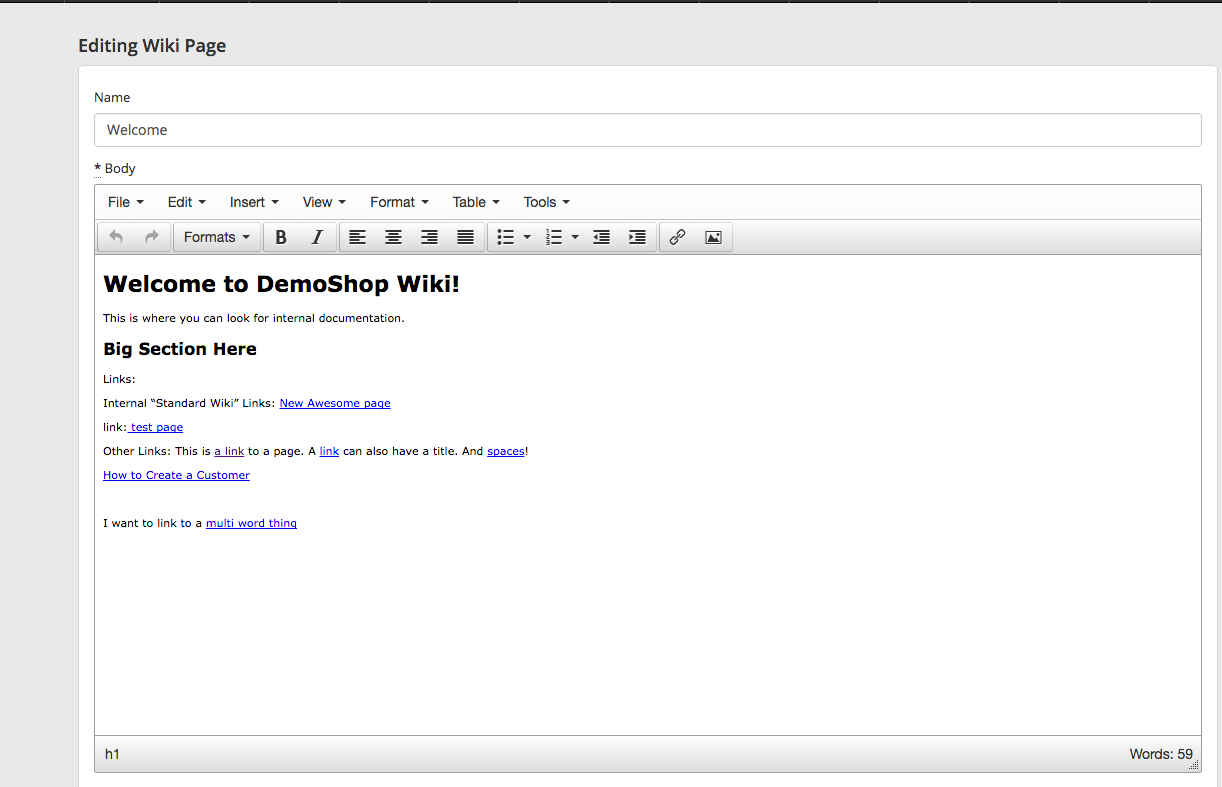Open the Insert menu
The image size is (1222, 787).
click(254, 202)
